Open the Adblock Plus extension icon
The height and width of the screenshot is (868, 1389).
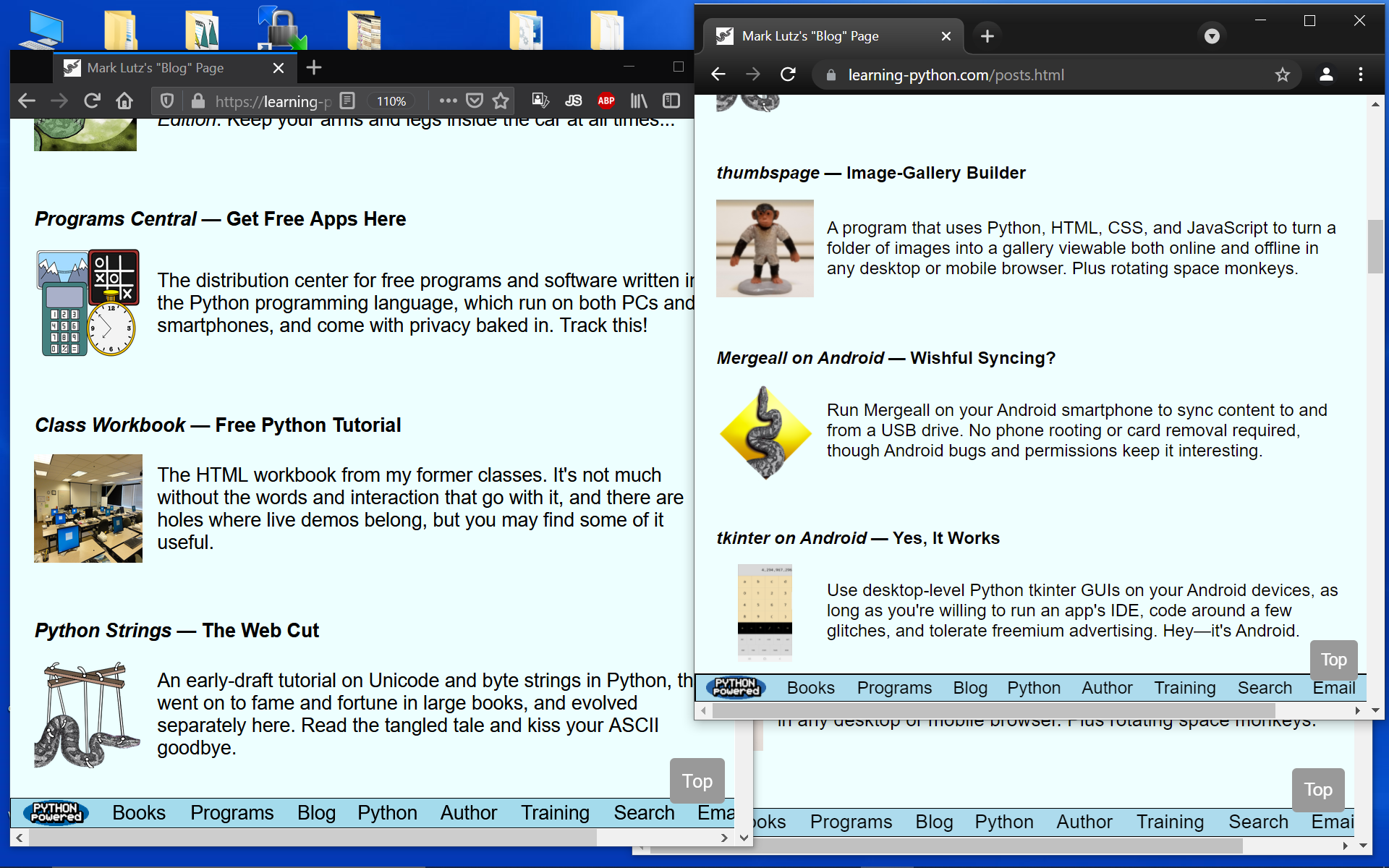606,101
